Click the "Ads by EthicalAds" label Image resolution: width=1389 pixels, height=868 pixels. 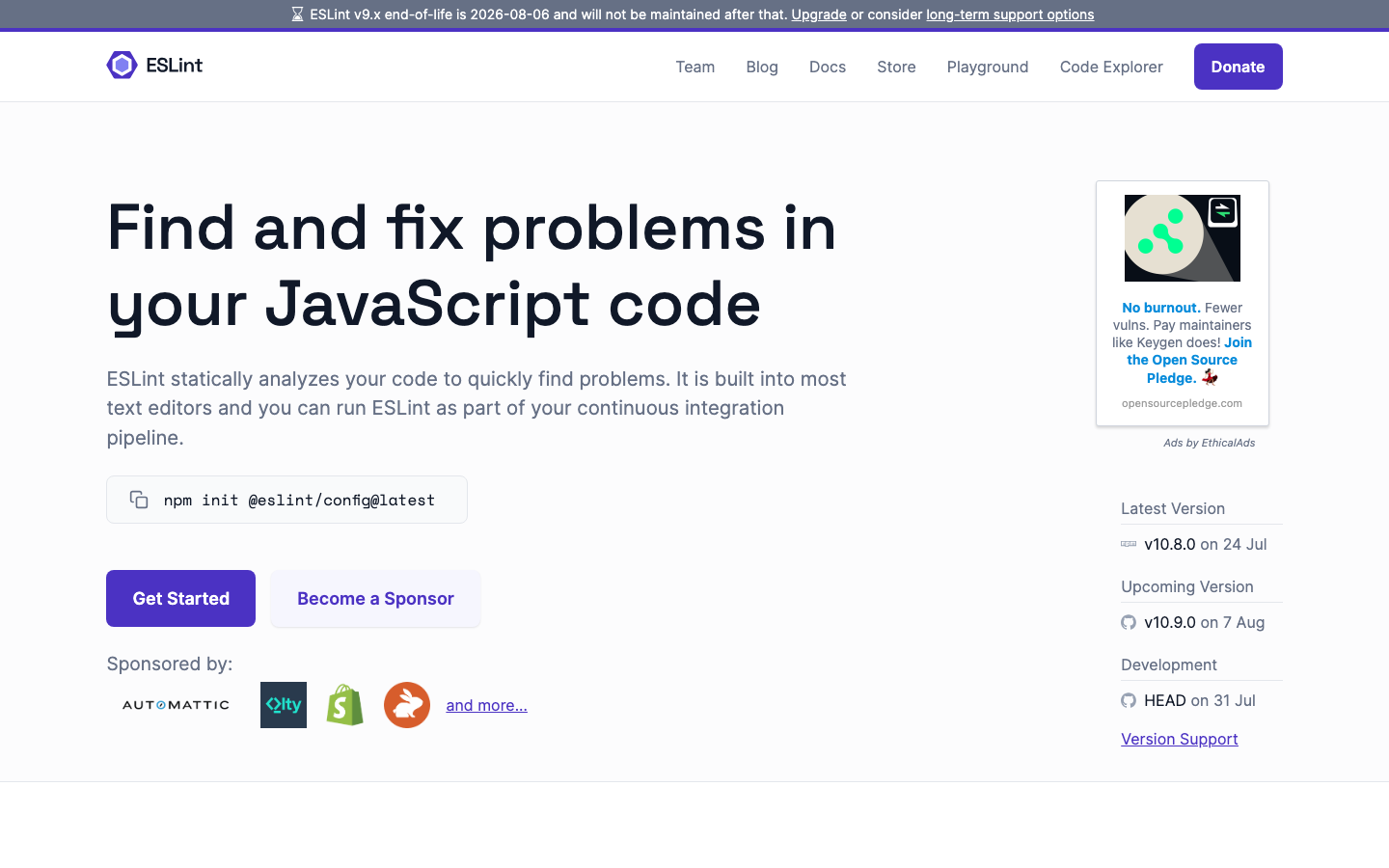(x=1210, y=443)
